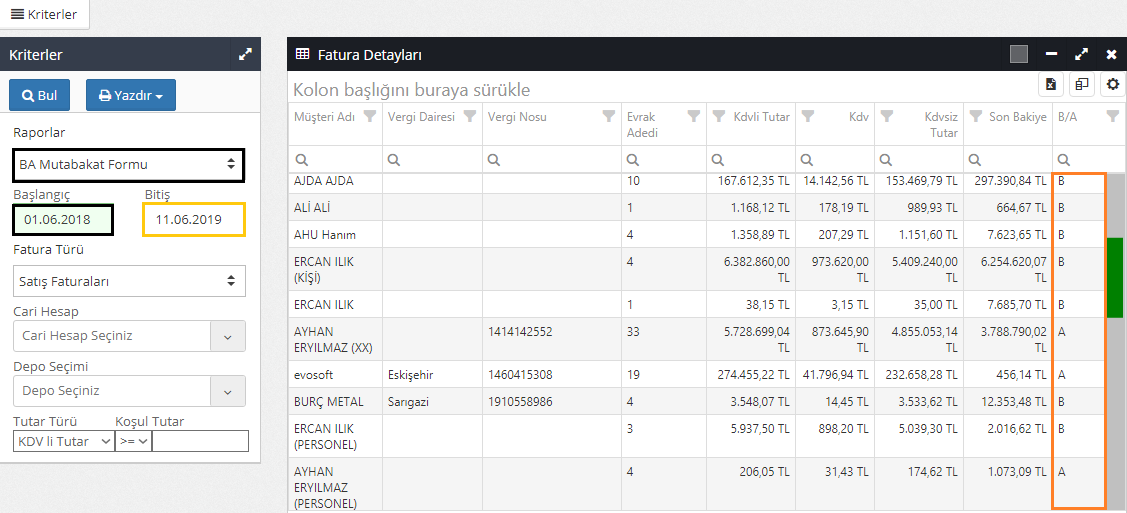Click the 274.455,22 TL amount cell

point(750,374)
